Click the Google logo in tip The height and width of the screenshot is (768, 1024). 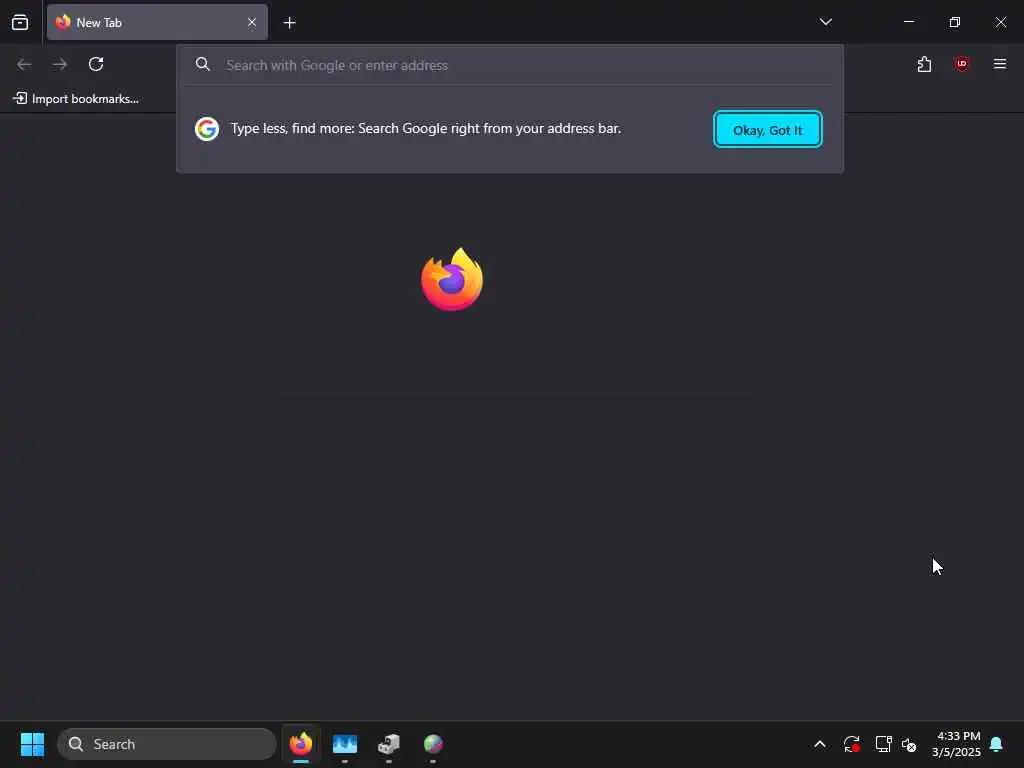[206, 129]
